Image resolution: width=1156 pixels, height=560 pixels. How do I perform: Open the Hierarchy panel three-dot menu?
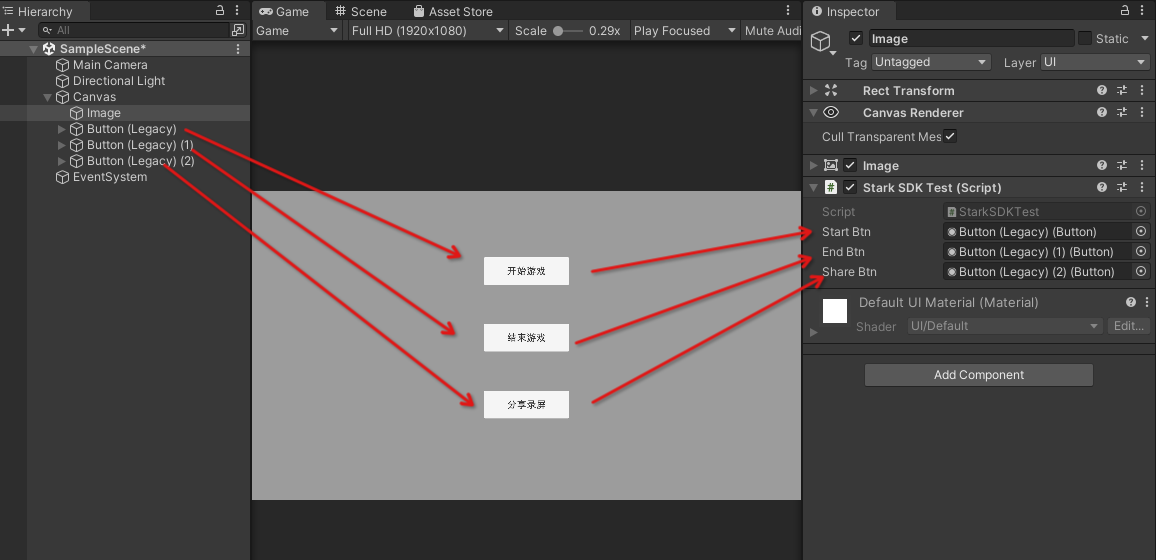pyautogui.click(x=237, y=10)
